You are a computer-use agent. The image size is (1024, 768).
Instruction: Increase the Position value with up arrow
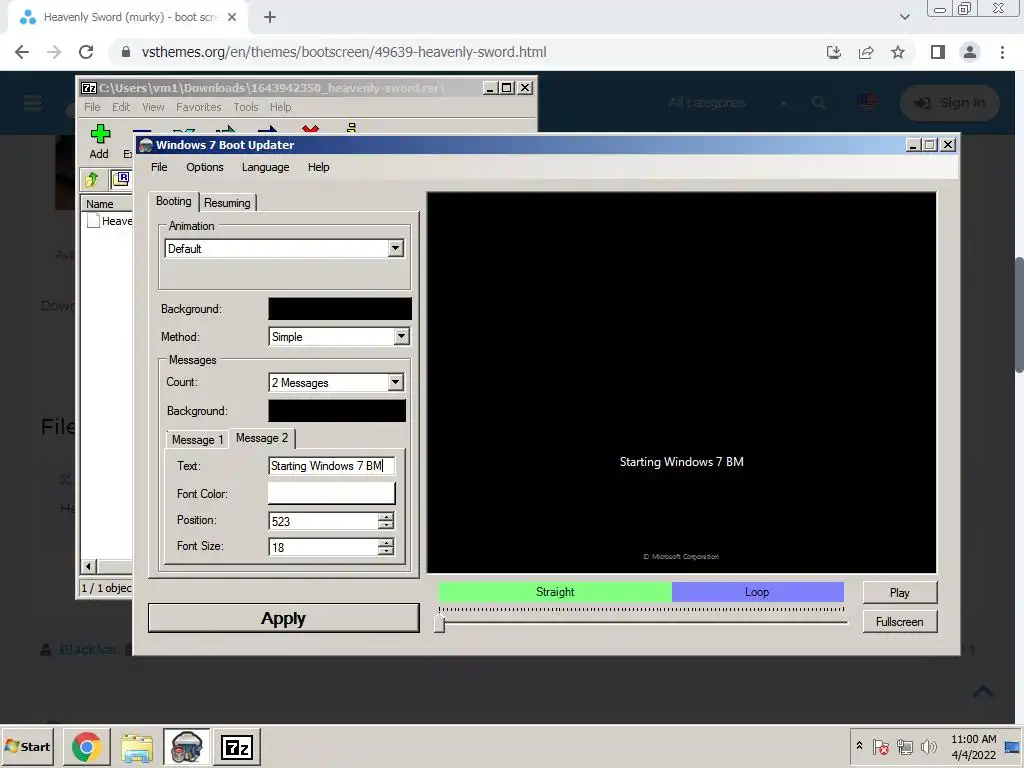(x=386, y=517)
